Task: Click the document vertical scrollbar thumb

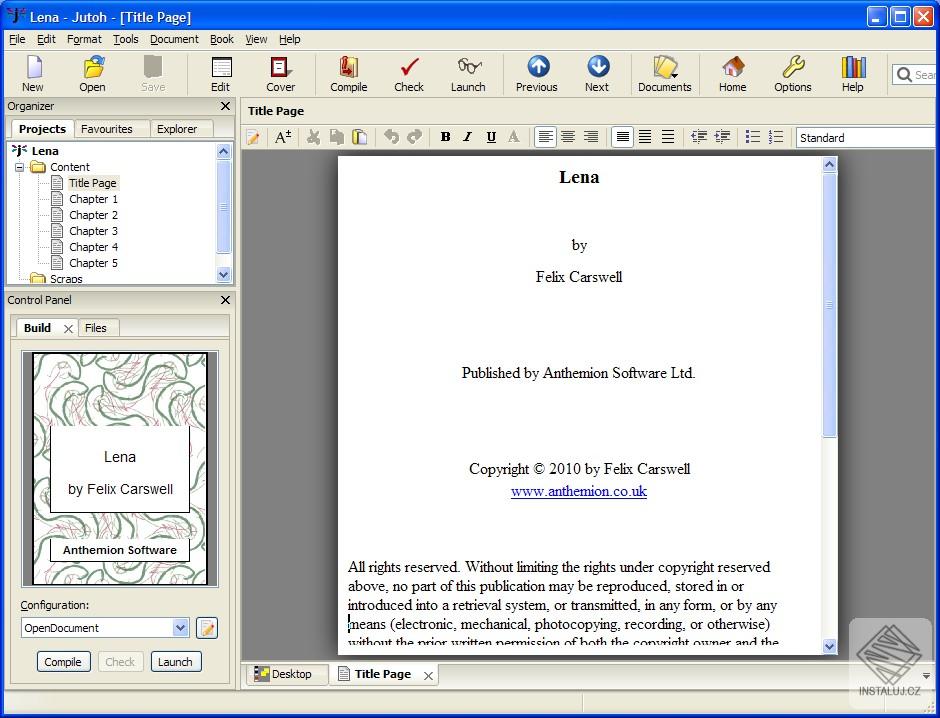Action: click(829, 305)
